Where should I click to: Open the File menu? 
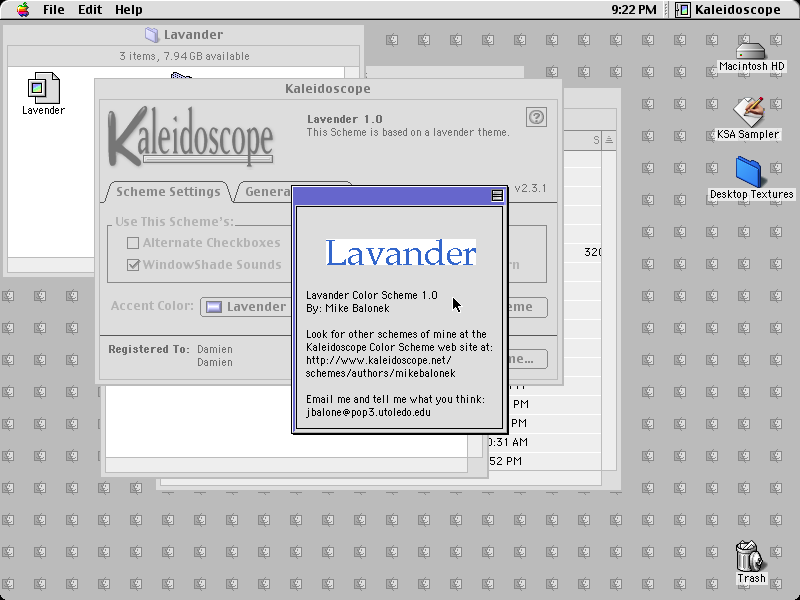[x=54, y=10]
